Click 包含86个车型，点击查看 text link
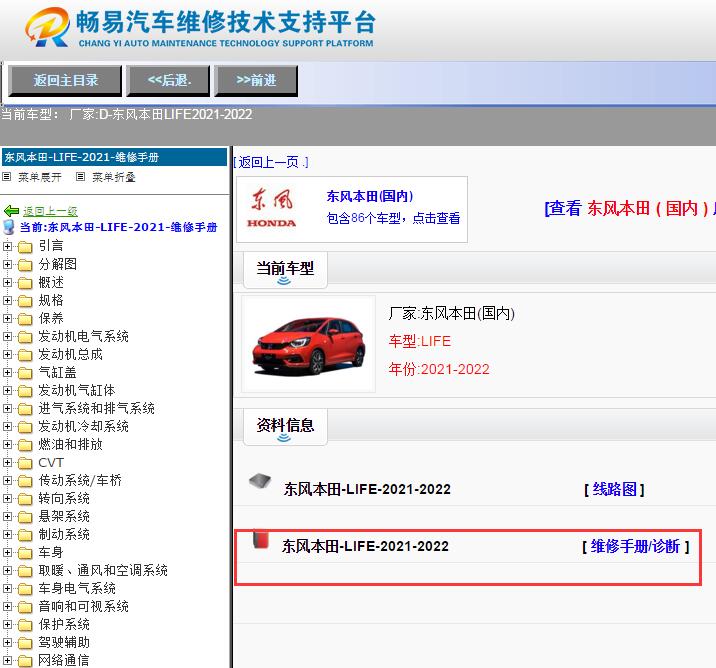This screenshot has height=668, width=716. (393, 218)
